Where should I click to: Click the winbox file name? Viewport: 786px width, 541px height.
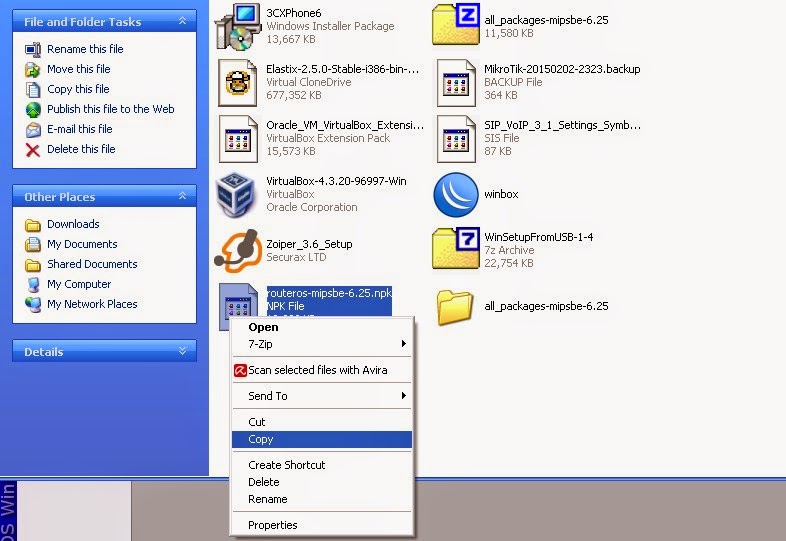coord(501,195)
